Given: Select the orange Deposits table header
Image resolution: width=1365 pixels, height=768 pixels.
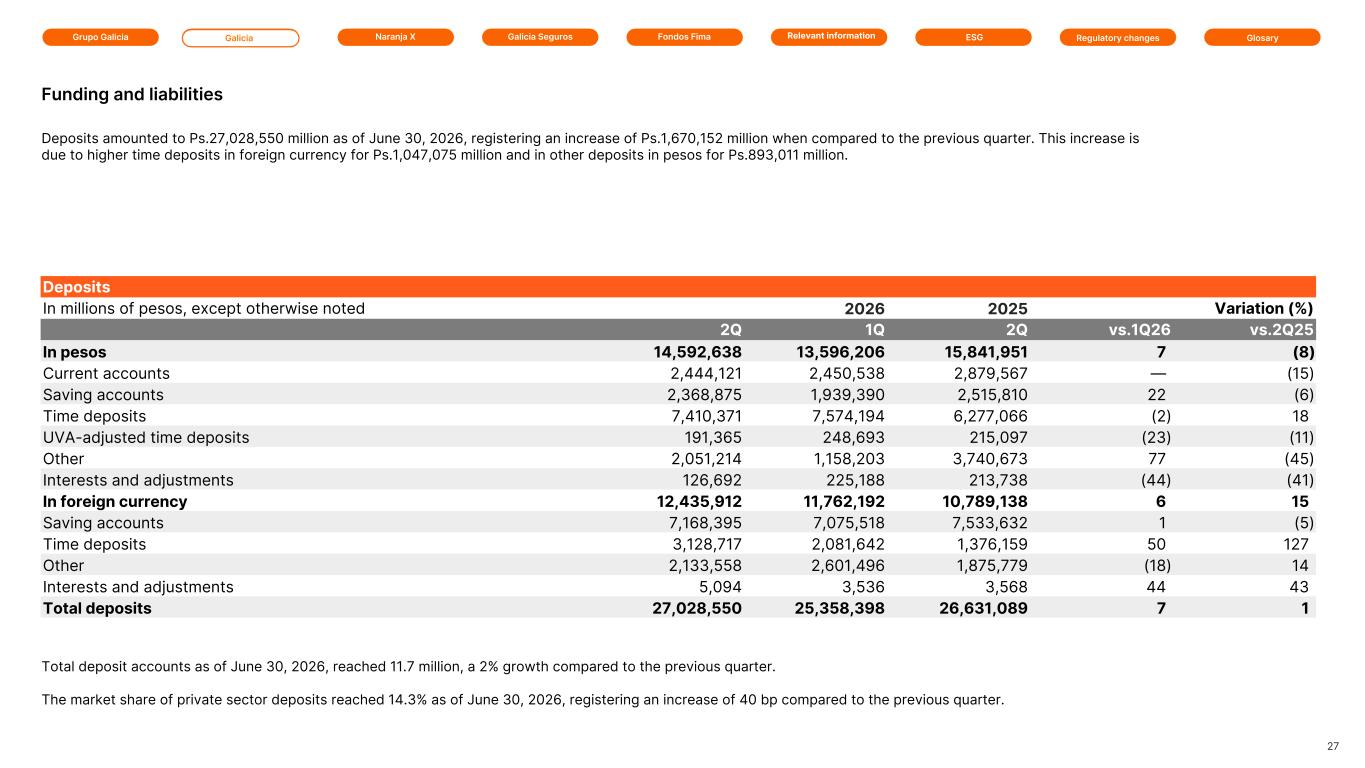Looking at the screenshot, I should click(678, 287).
